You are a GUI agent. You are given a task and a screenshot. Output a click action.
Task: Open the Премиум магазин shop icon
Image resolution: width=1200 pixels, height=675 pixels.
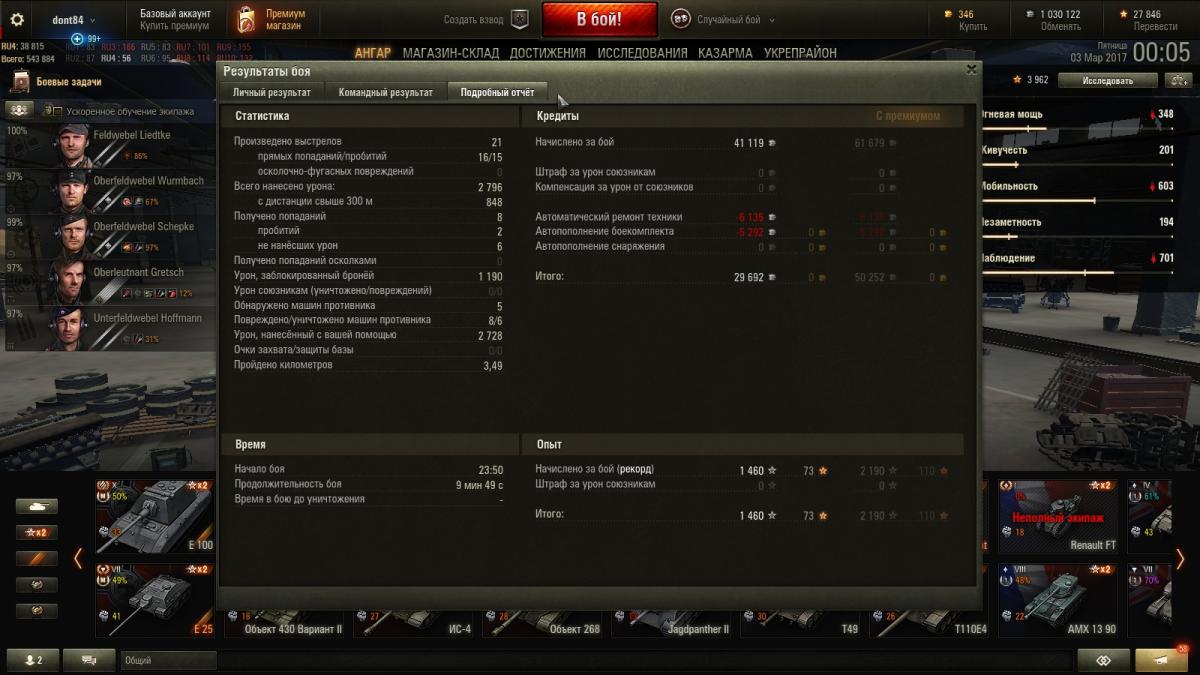click(246, 19)
